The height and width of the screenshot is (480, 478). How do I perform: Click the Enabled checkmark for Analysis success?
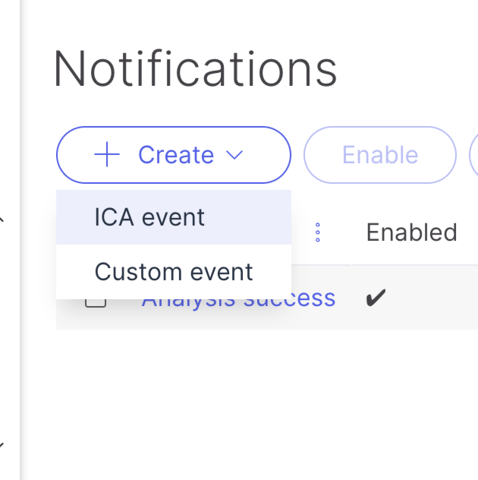376,298
